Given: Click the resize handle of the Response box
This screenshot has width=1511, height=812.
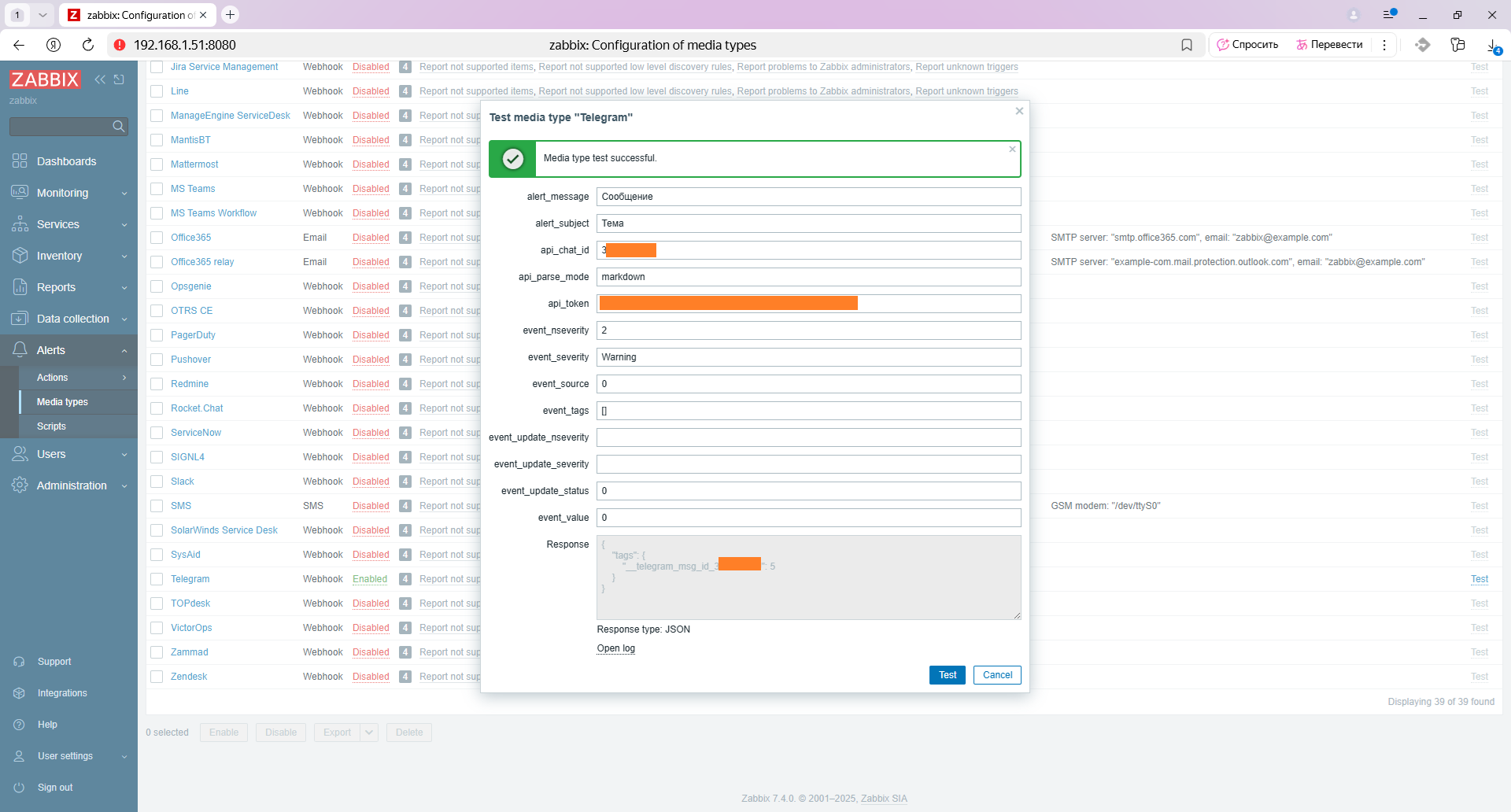Looking at the screenshot, I should pos(1017,615).
